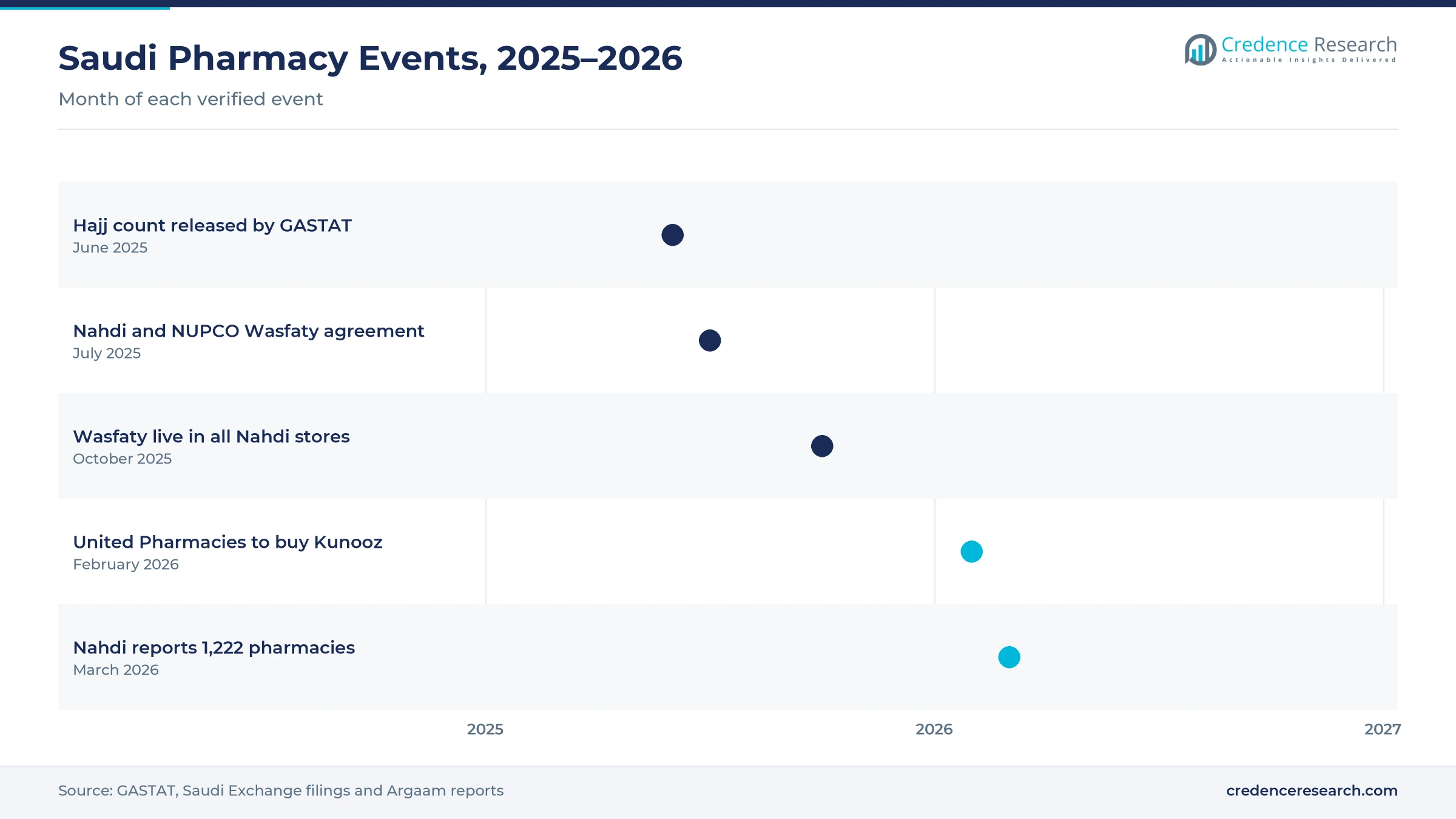Click the 'February 2026' date text
Image resolution: width=1456 pixels, height=819 pixels.
(x=126, y=564)
